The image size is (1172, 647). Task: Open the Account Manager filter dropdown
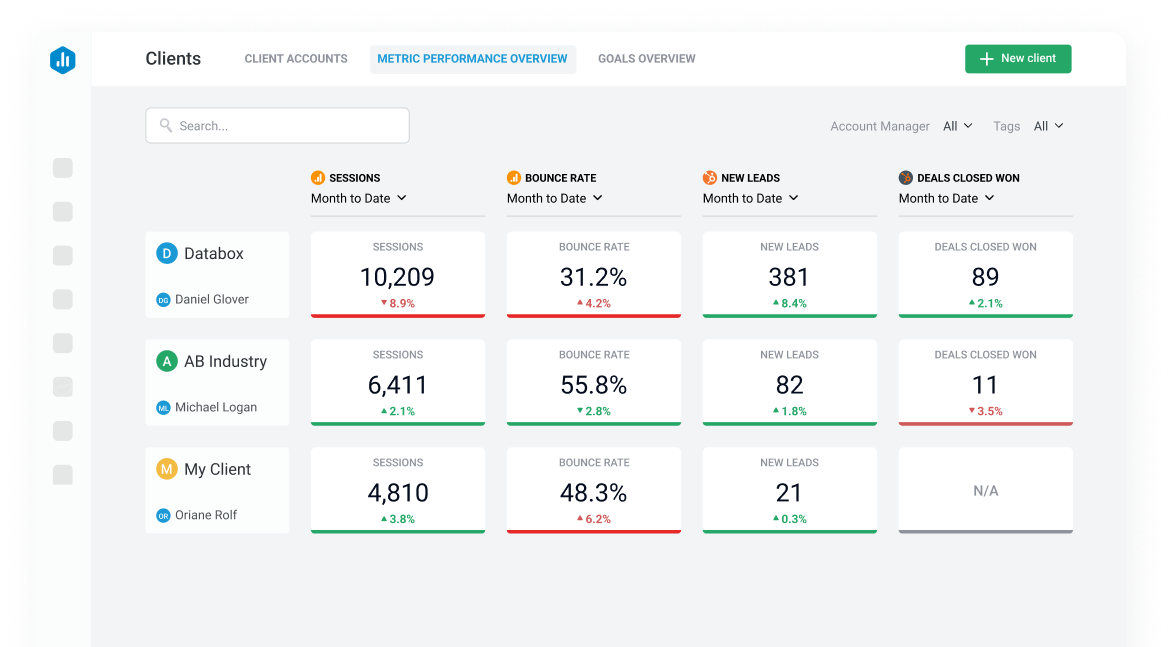(x=957, y=126)
